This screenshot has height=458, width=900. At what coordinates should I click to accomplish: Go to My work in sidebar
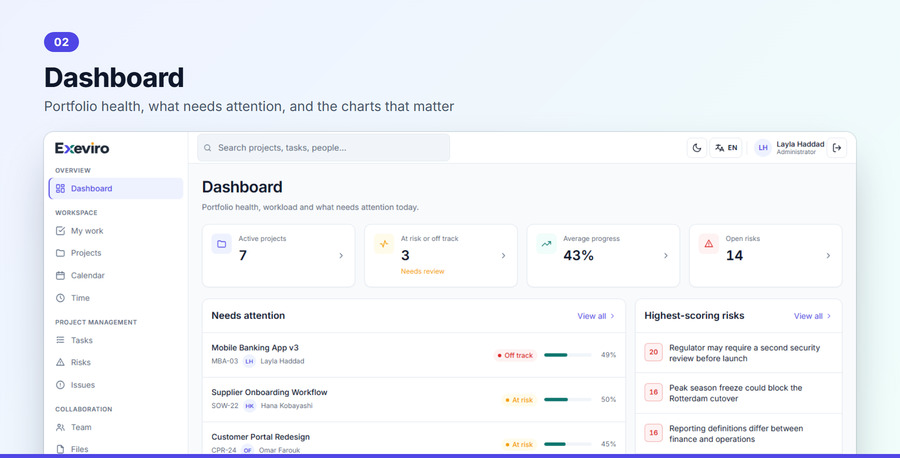click(116, 231)
